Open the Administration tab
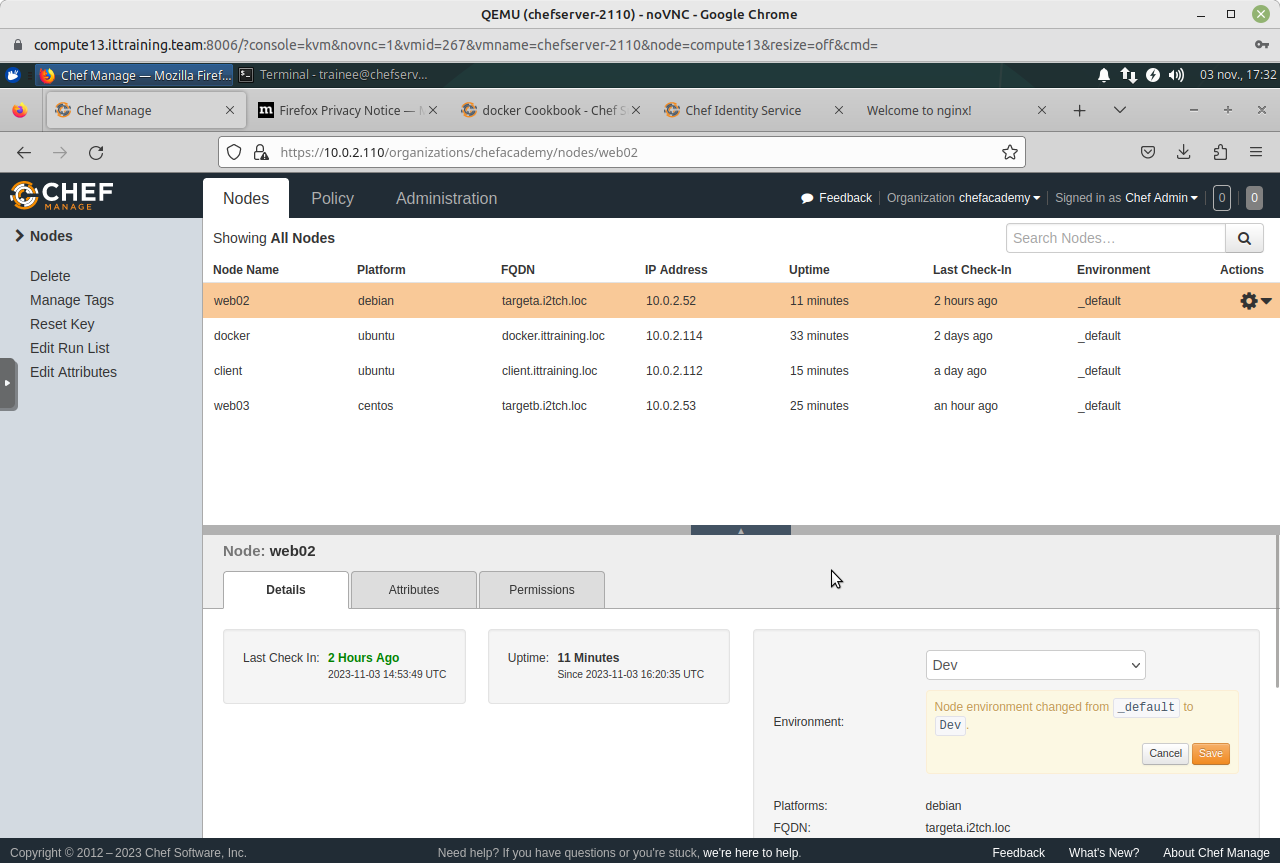 [x=446, y=198]
